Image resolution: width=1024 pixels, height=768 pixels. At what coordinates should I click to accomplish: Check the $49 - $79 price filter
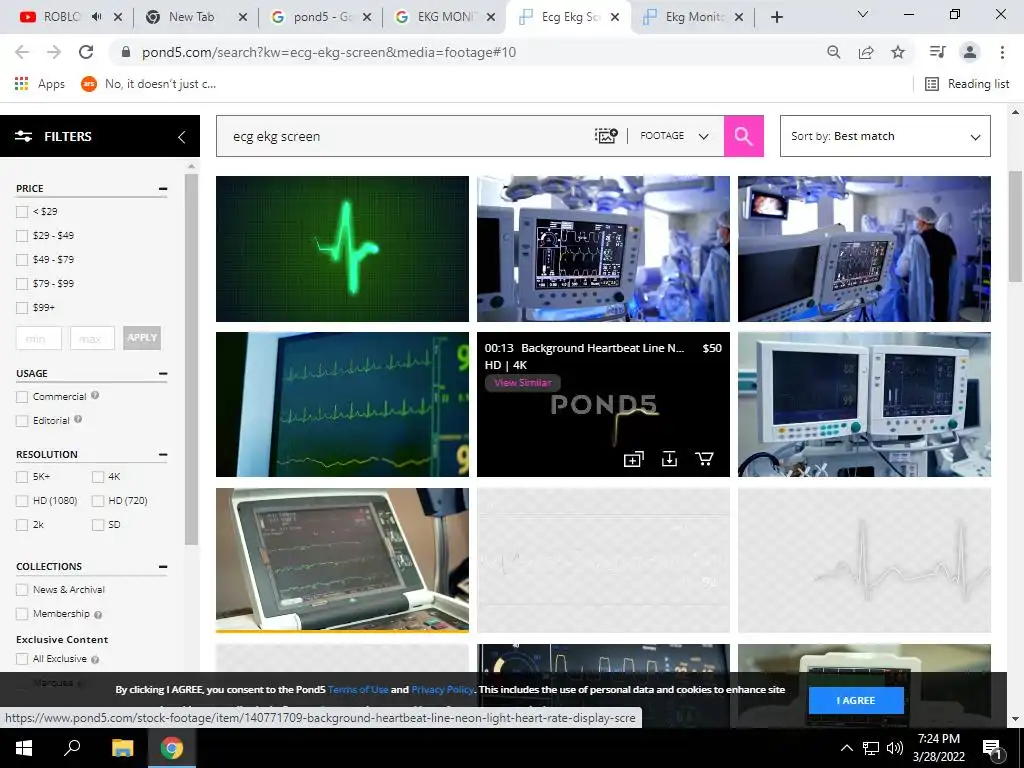pos(22,260)
